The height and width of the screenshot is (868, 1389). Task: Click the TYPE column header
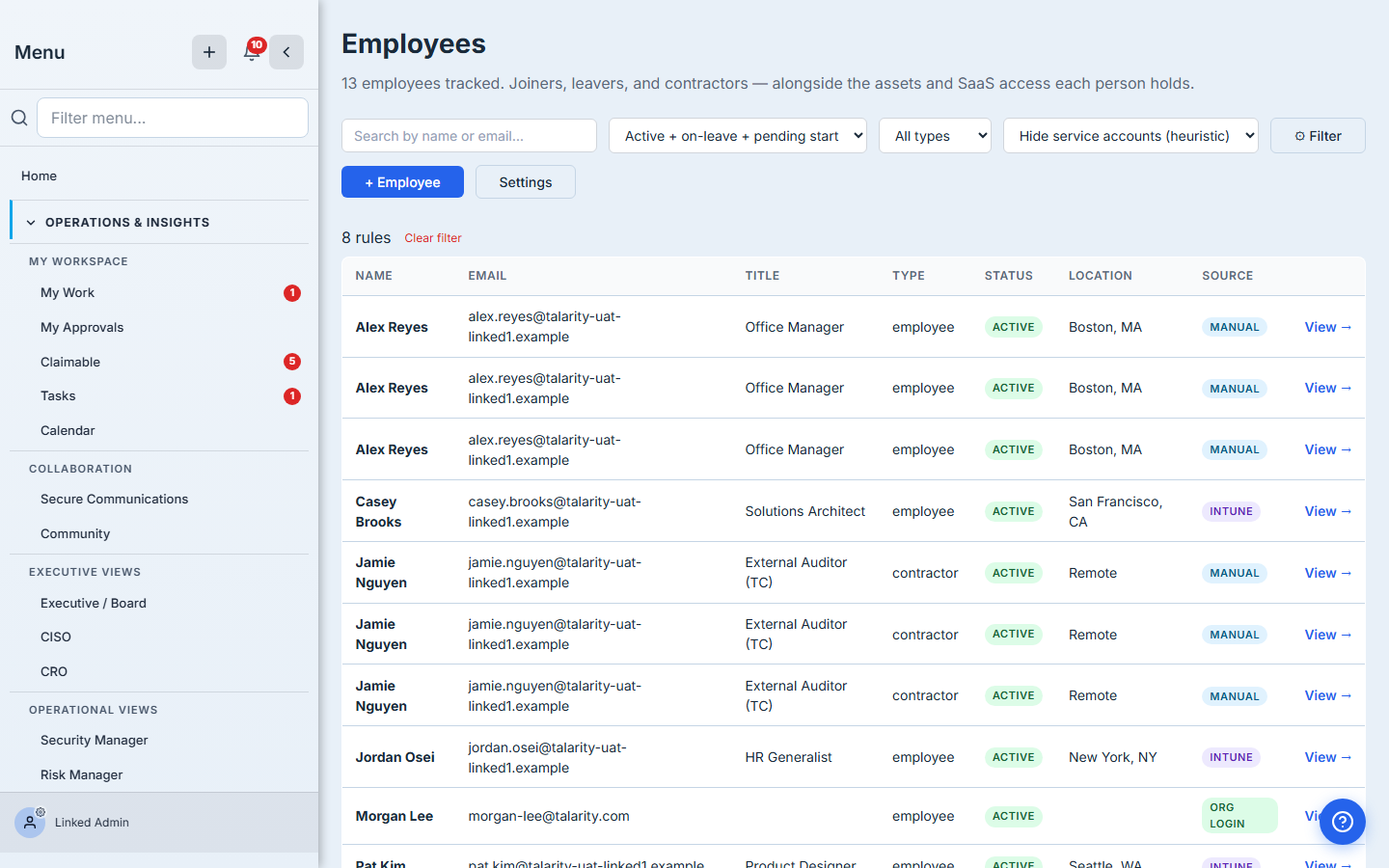pos(909,276)
